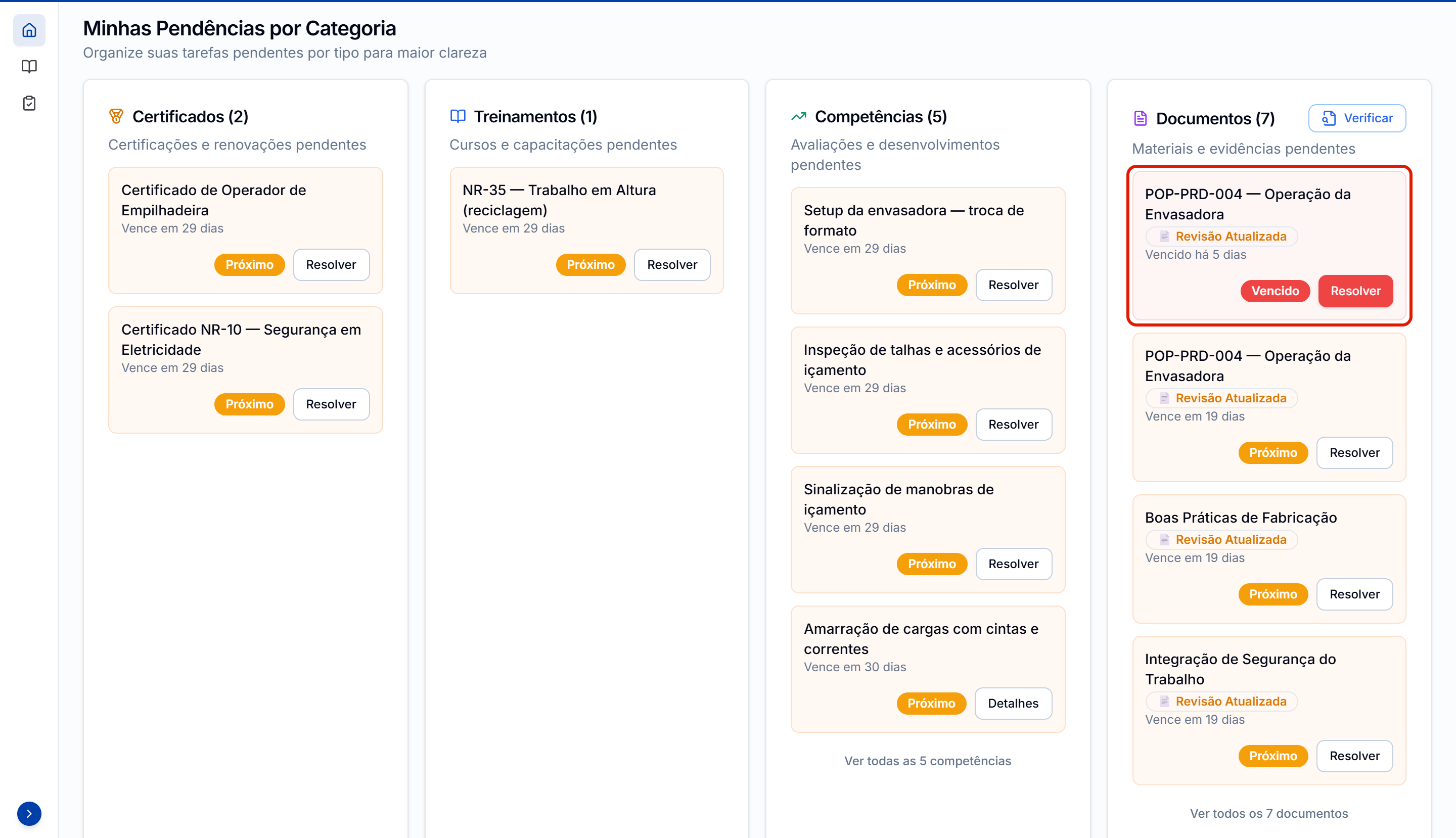
Task: Click 'Vencido há 5 dias' text
Action: coord(1195,255)
